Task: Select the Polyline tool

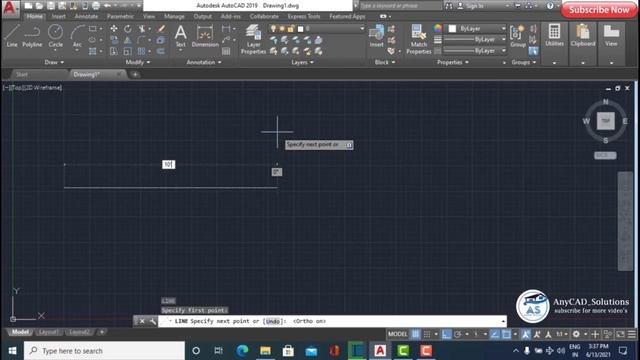Action: pos(32,36)
